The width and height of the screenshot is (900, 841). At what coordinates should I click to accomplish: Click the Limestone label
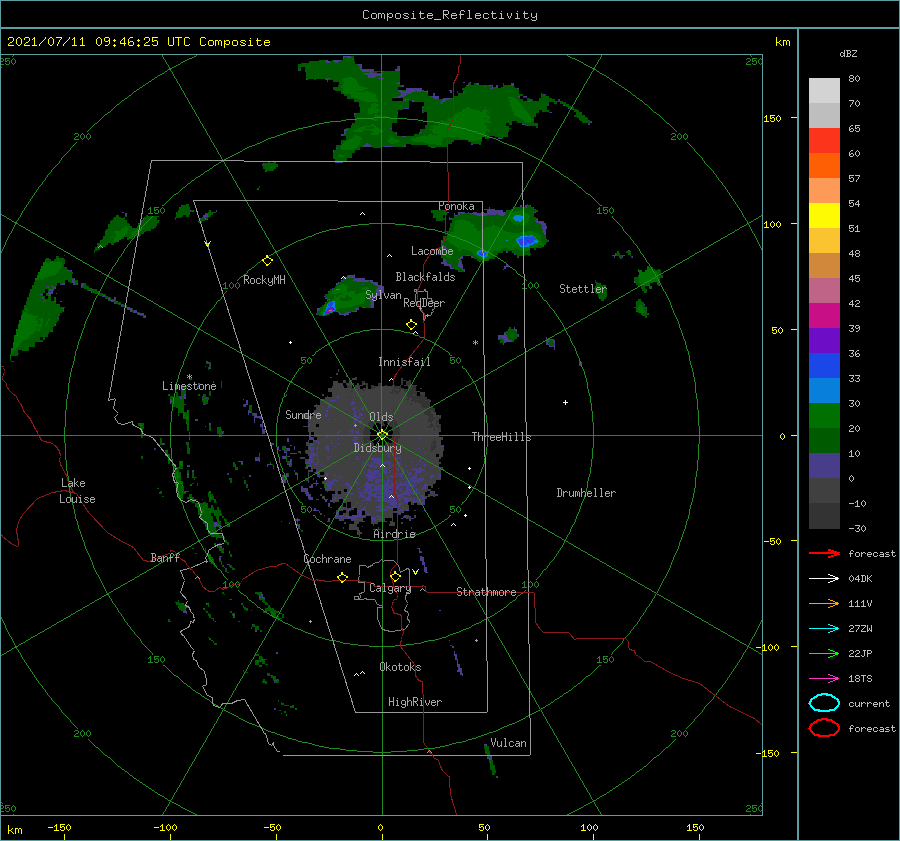[189, 386]
